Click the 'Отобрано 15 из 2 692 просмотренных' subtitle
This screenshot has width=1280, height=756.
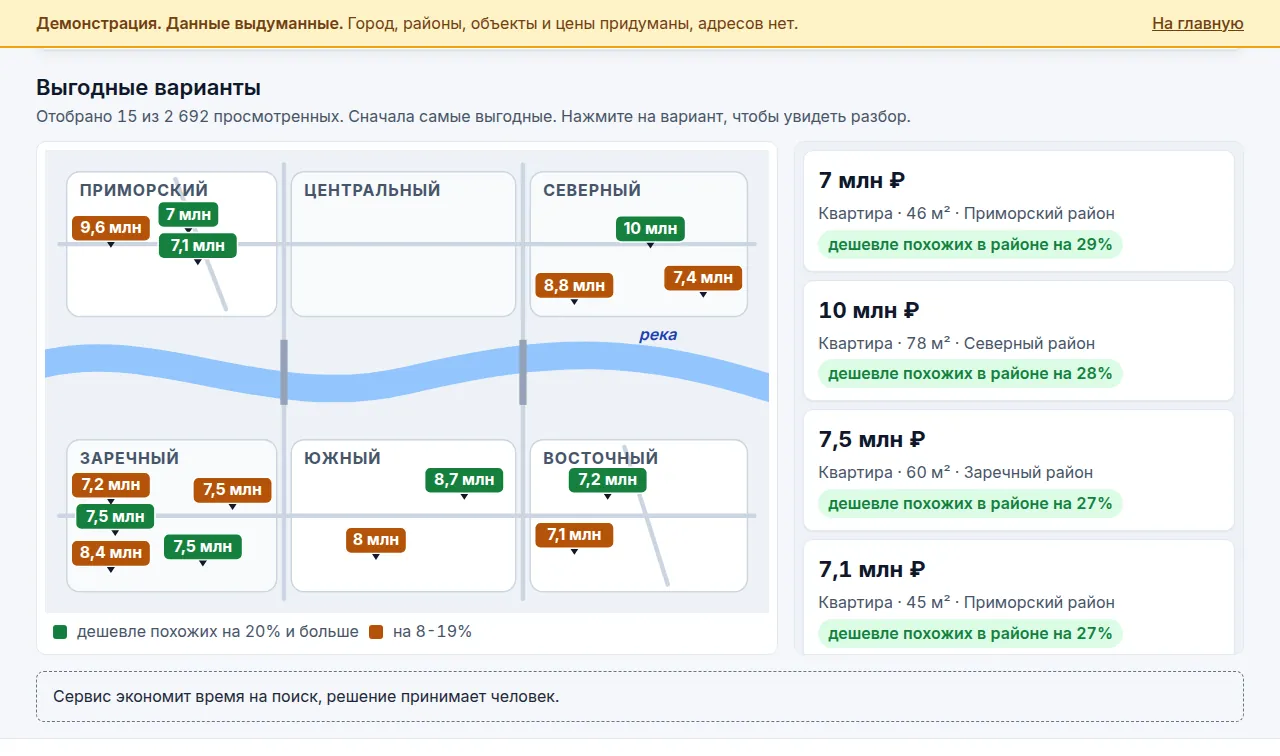click(x=189, y=117)
